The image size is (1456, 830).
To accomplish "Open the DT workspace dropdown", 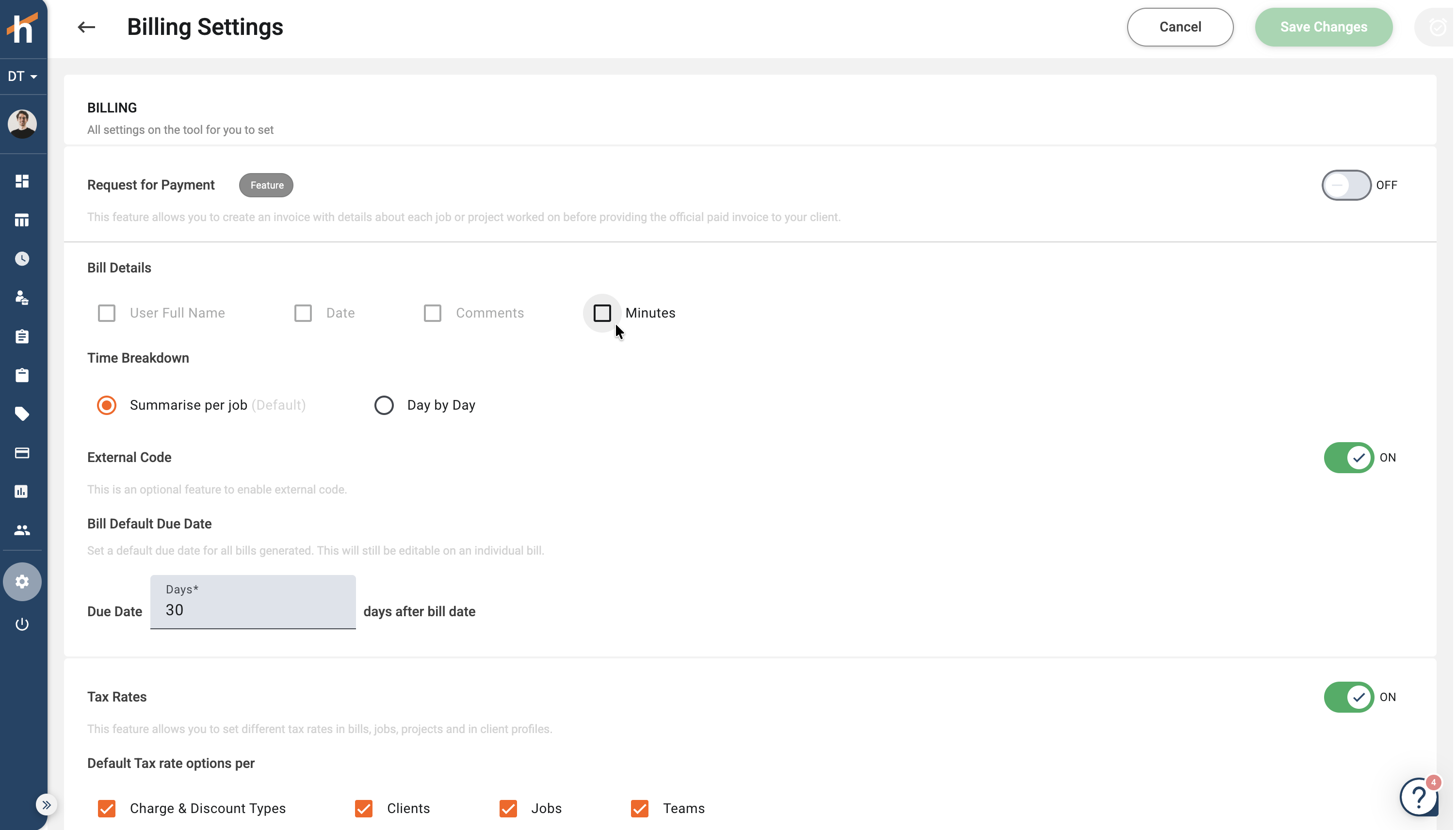I will [x=23, y=77].
